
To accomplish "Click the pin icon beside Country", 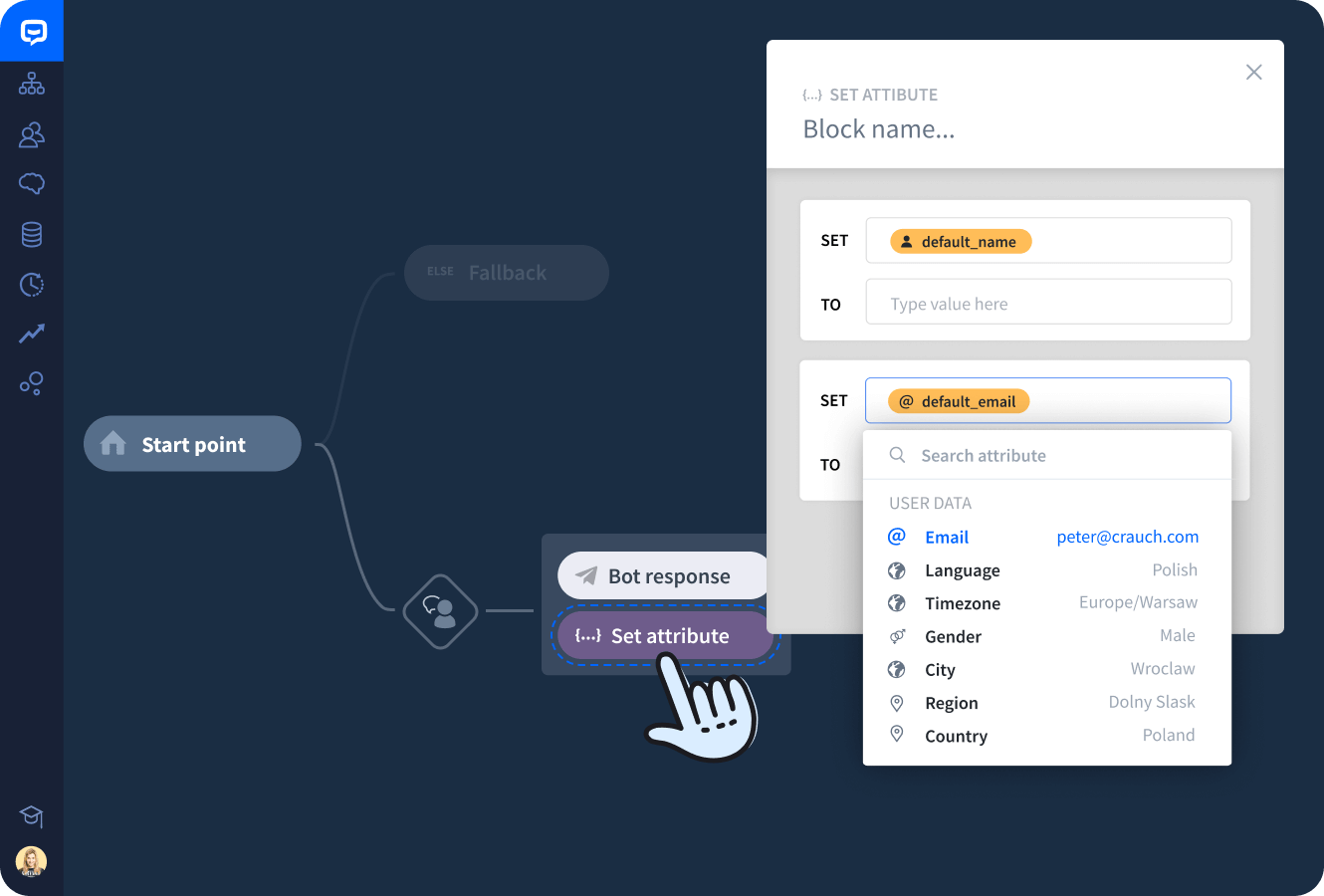I will tap(897, 735).
